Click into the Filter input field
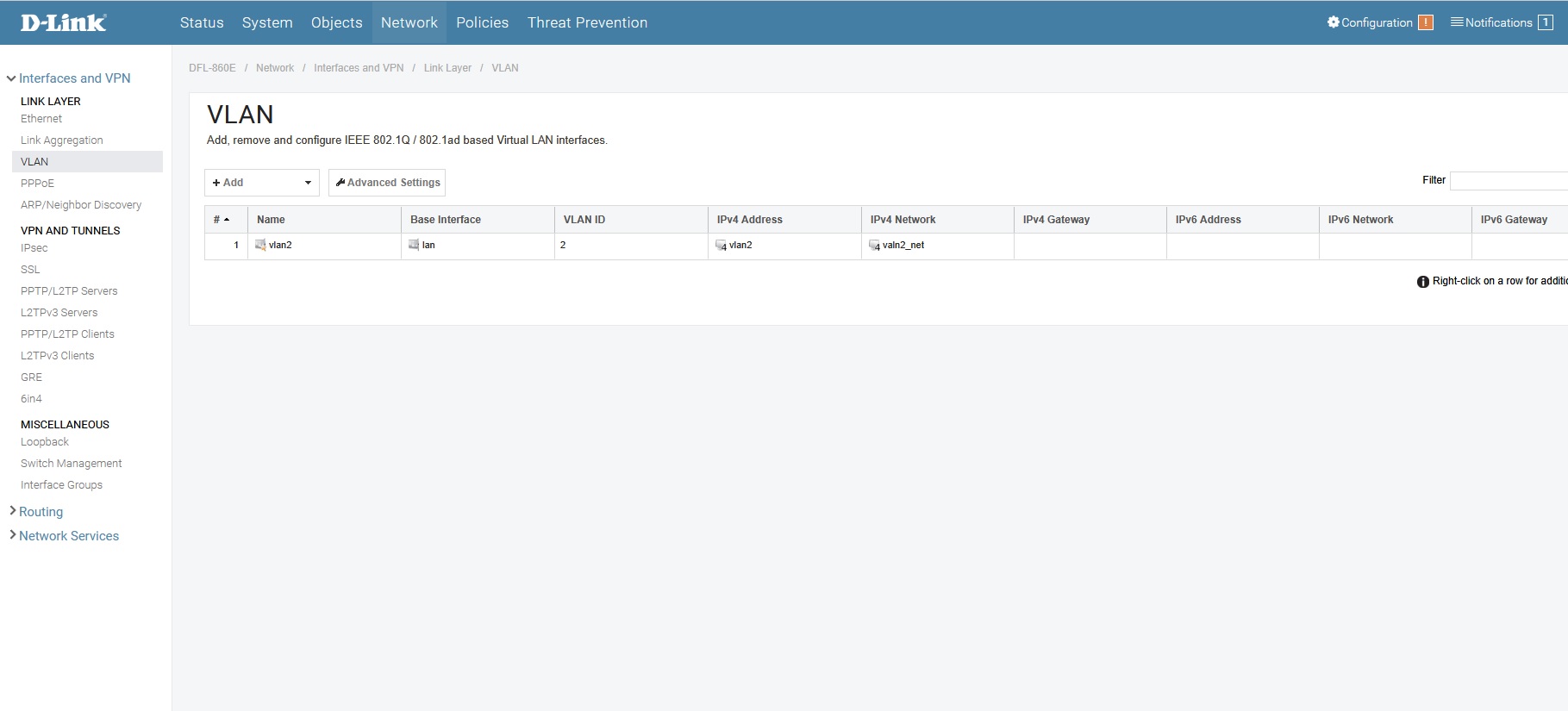Screen dimensions: 1568x711 (1509, 181)
